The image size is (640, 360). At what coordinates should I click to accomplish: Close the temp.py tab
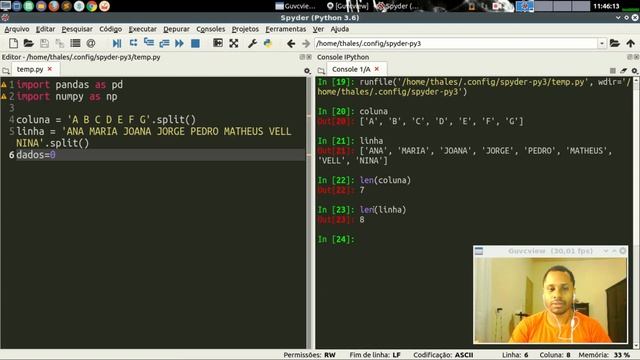point(50,69)
